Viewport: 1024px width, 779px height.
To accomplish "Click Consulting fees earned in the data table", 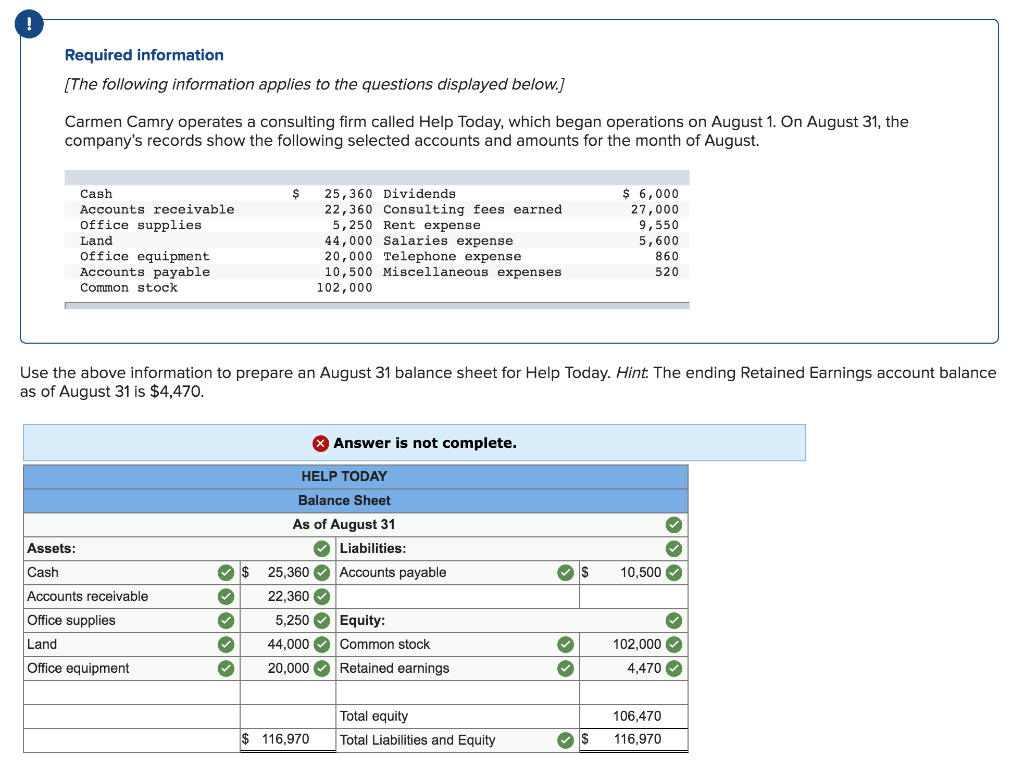I will 472,210.
